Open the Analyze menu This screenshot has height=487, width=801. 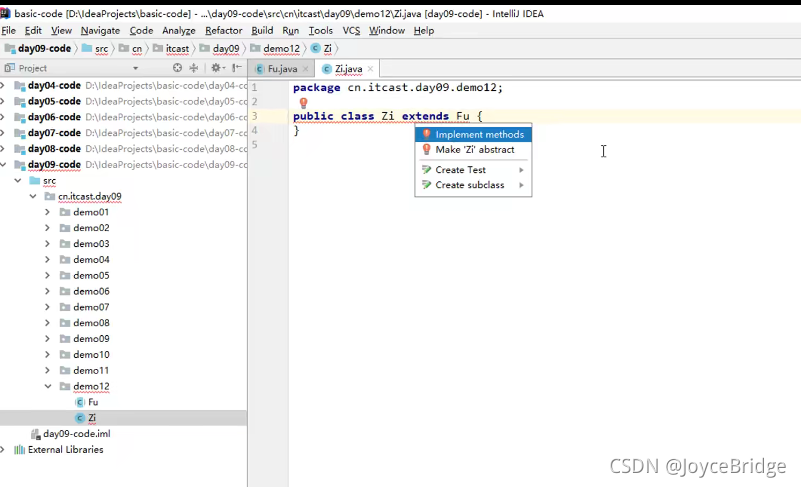(179, 31)
